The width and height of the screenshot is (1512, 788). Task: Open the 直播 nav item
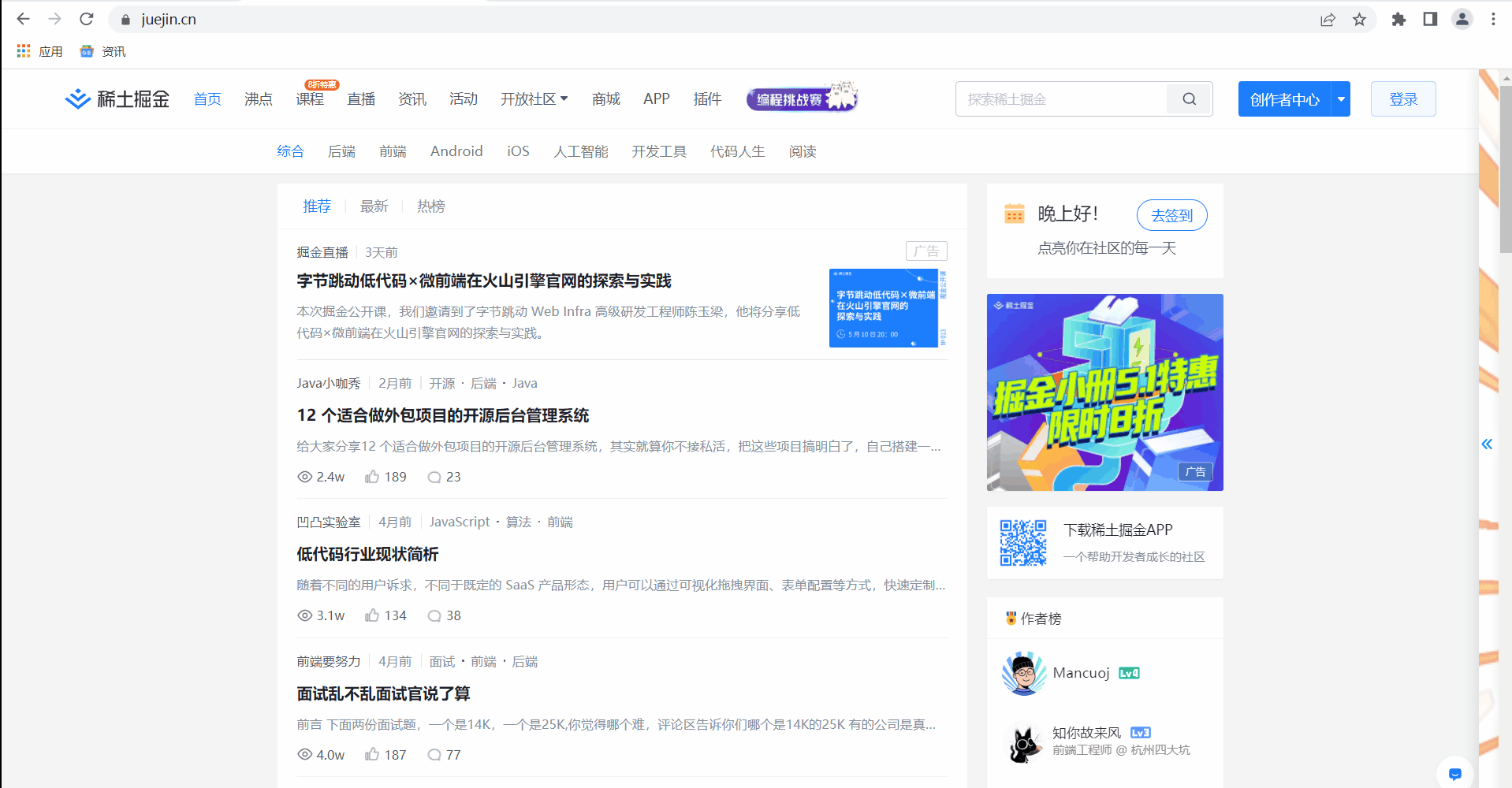pyautogui.click(x=361, y=99)
